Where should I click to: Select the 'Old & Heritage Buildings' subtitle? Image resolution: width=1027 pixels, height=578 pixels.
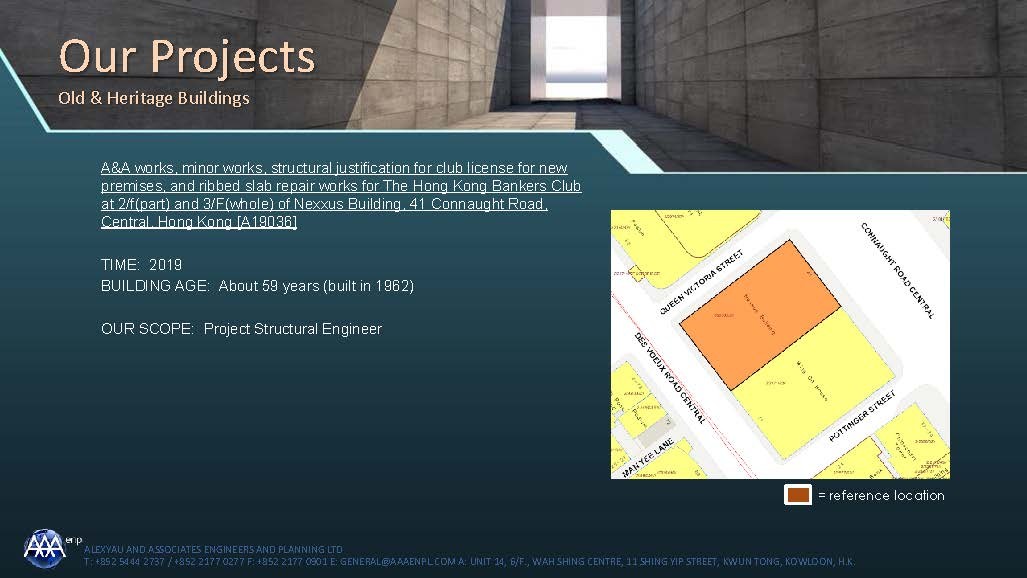(154, 98)
